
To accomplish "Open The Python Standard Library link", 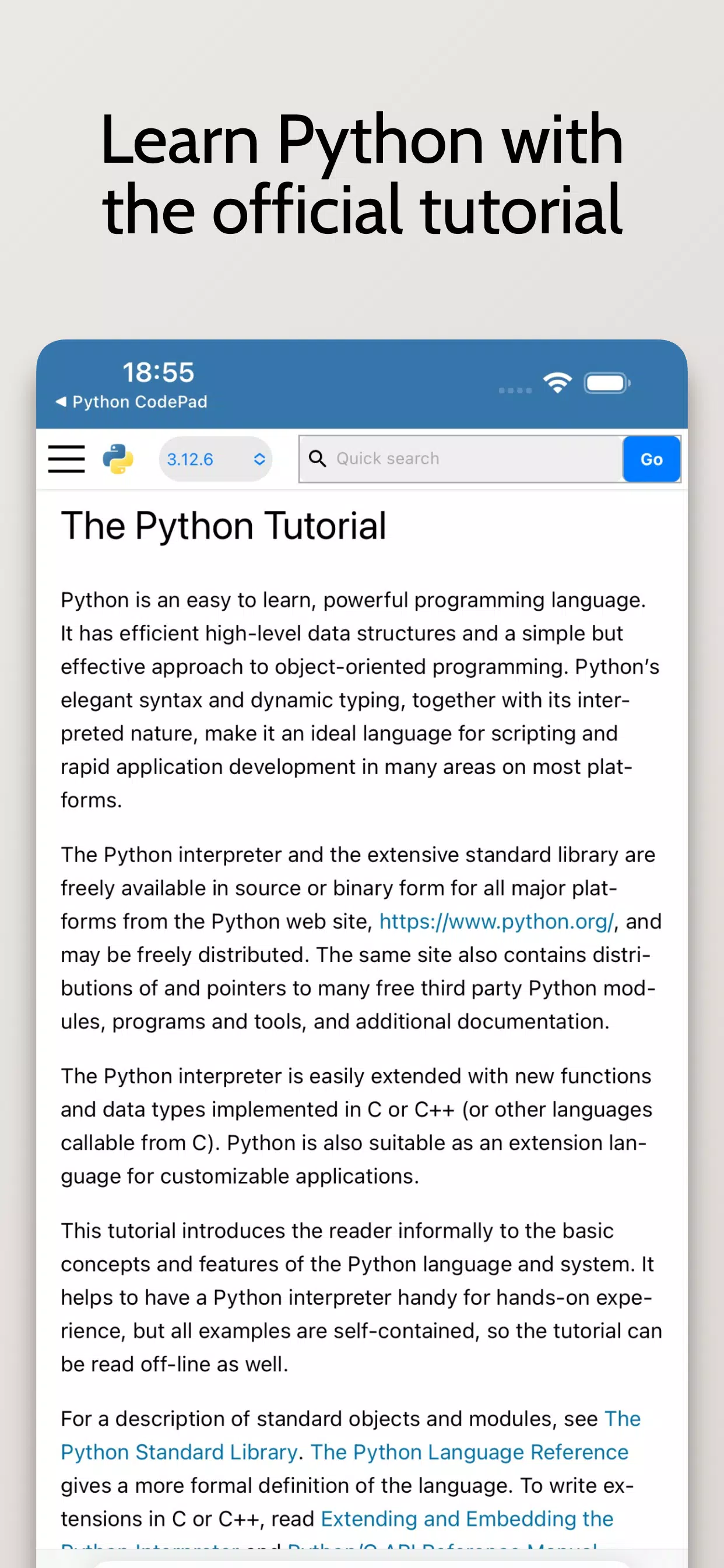I will [350, 1436].
